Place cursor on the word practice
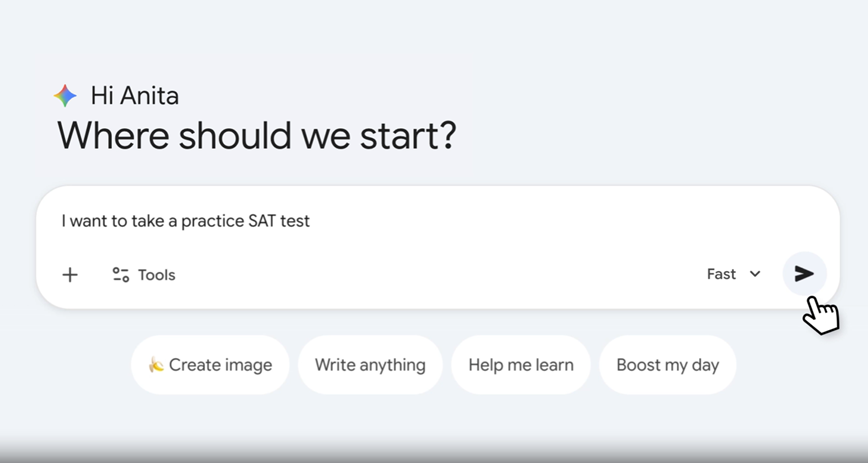Viewport: 868px width, 463px height. click(212, 221)
